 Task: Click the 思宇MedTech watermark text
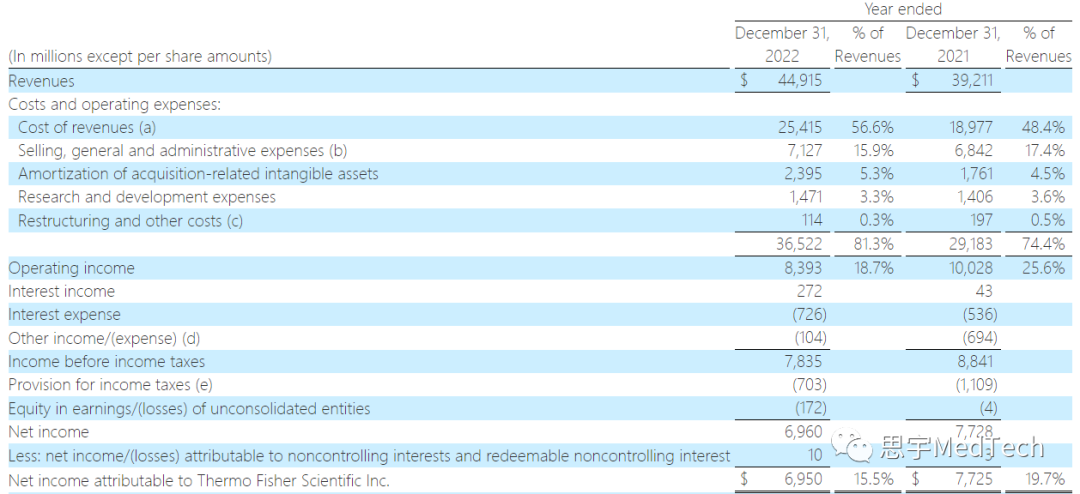pos(961,447)
